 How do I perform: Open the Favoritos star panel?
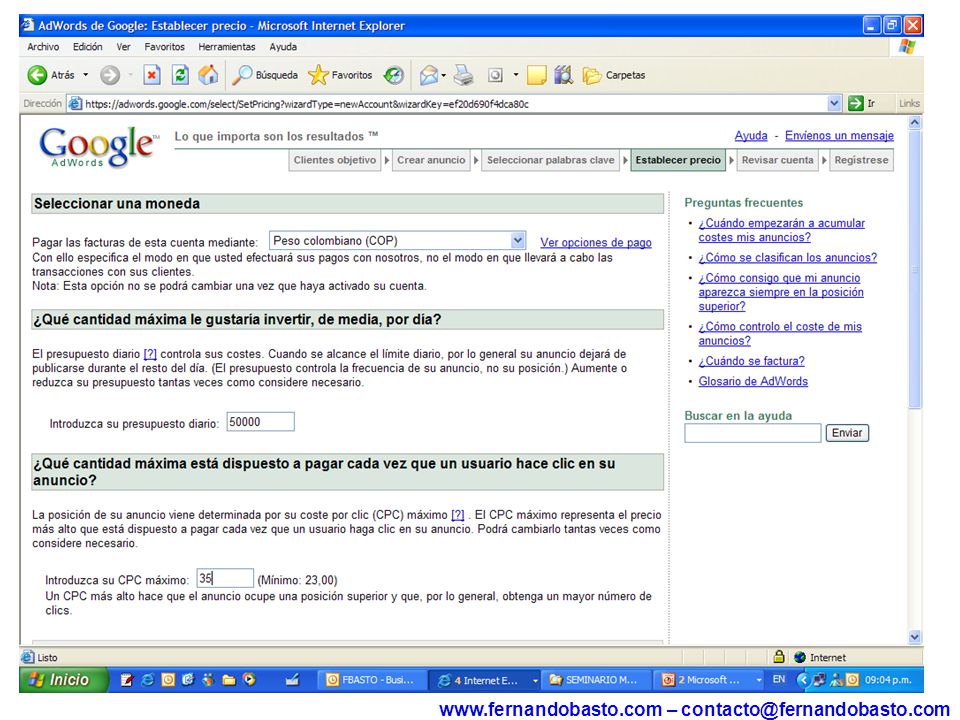click(x=340, y=75)
